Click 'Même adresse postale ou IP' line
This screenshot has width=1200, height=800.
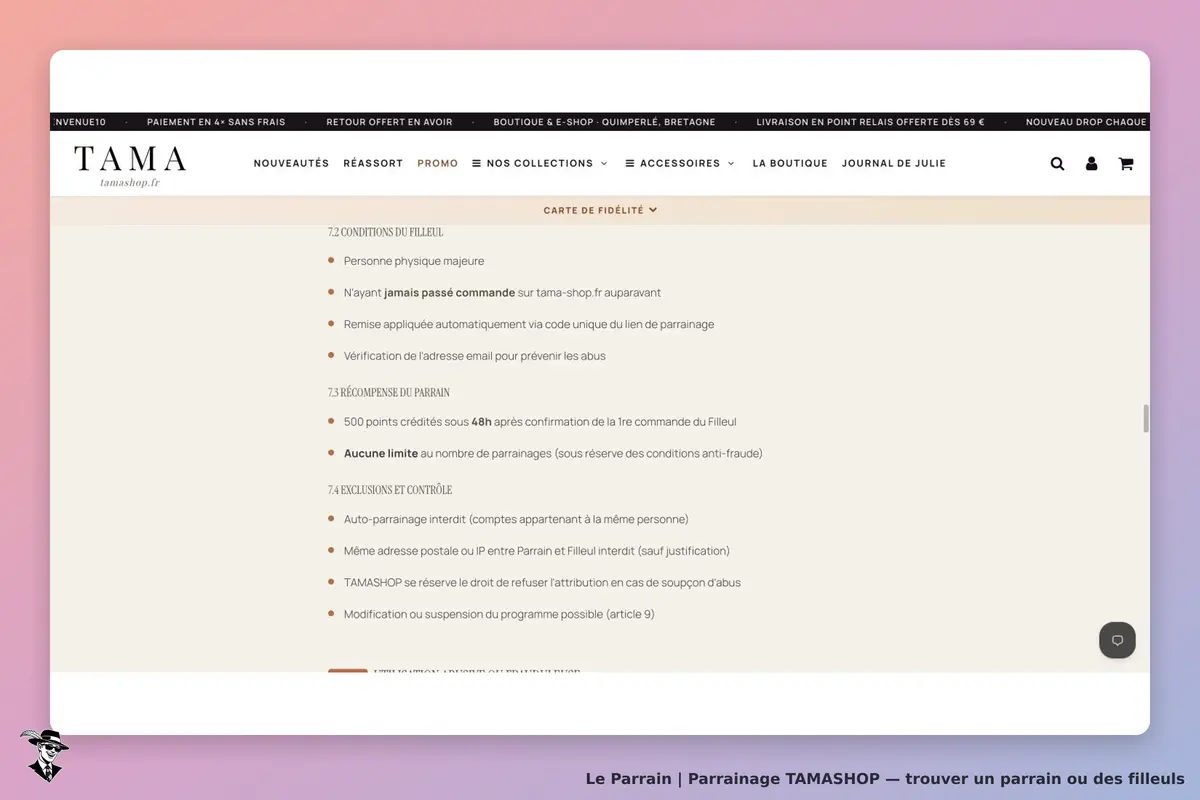[x=537, y=551]
